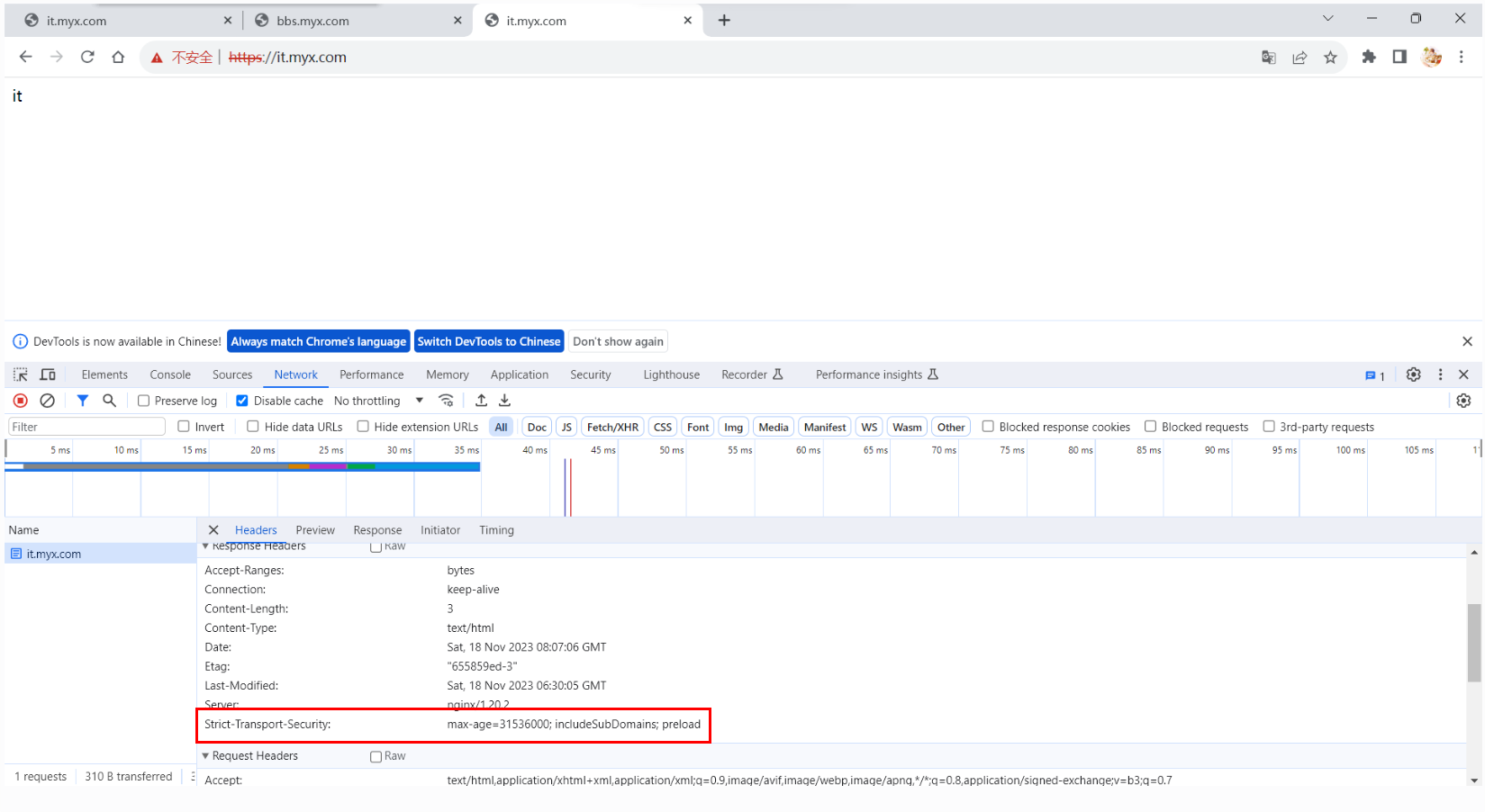The width and height of the screenshot is (1485, 812).
Task: Go back using the browser back arrow
Action: pos(25,57)
